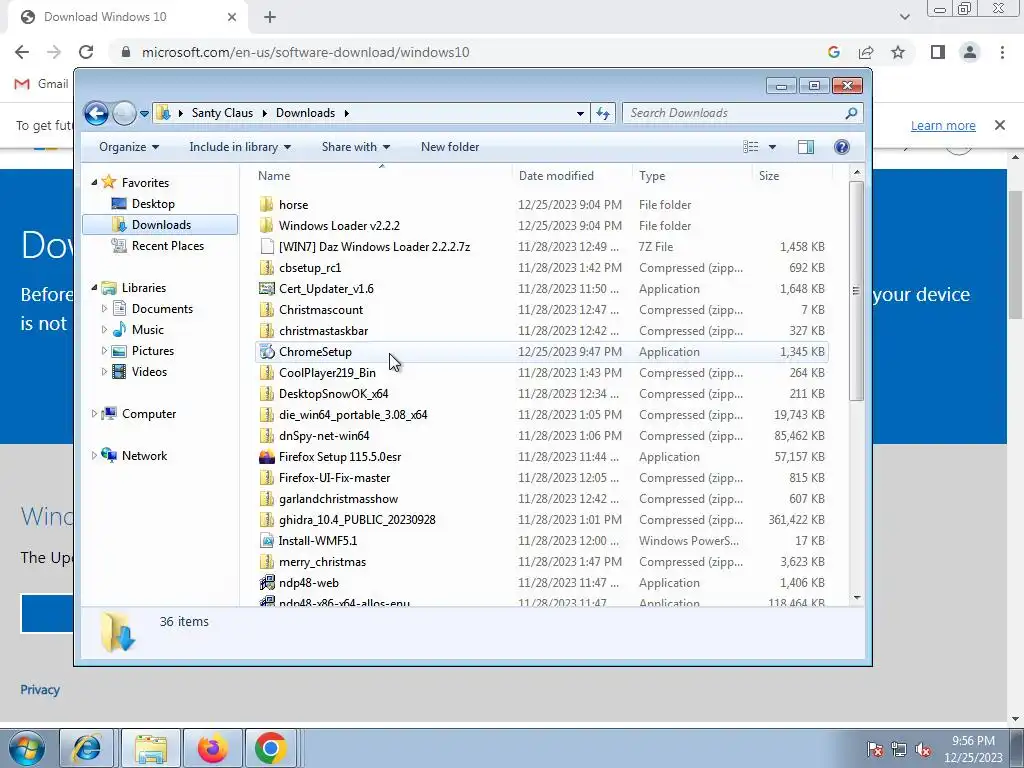Click the search magnifier in Search Downloads
The height and width of the screenshot is (768, 1024).
click(850, 113)
